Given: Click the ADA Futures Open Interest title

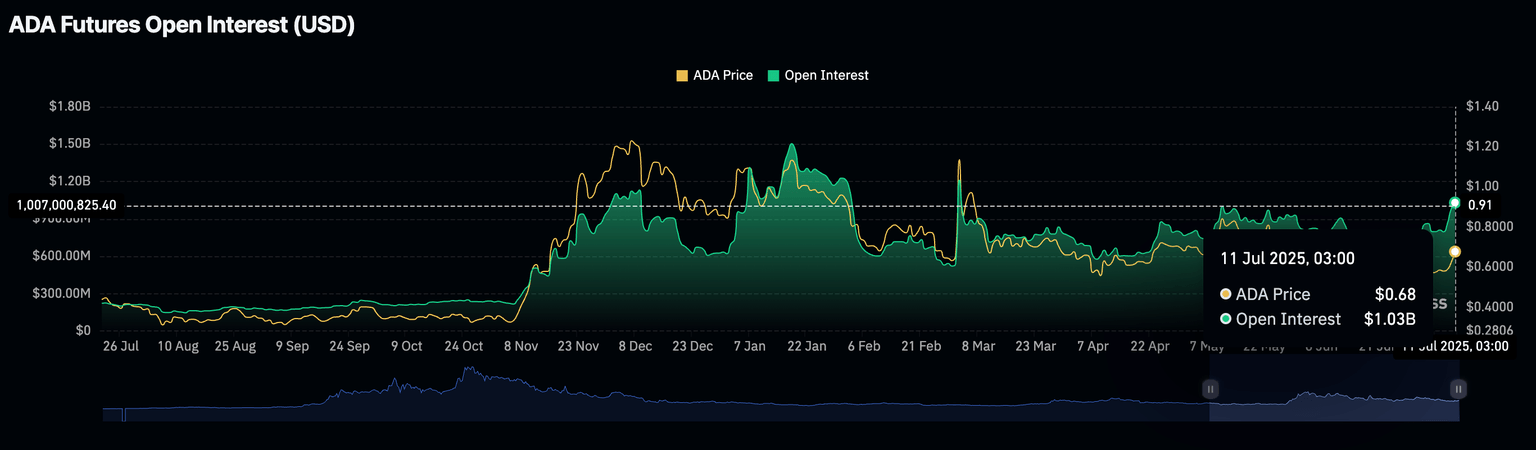Looking at the screenshot, I should (x=182, y=27).
